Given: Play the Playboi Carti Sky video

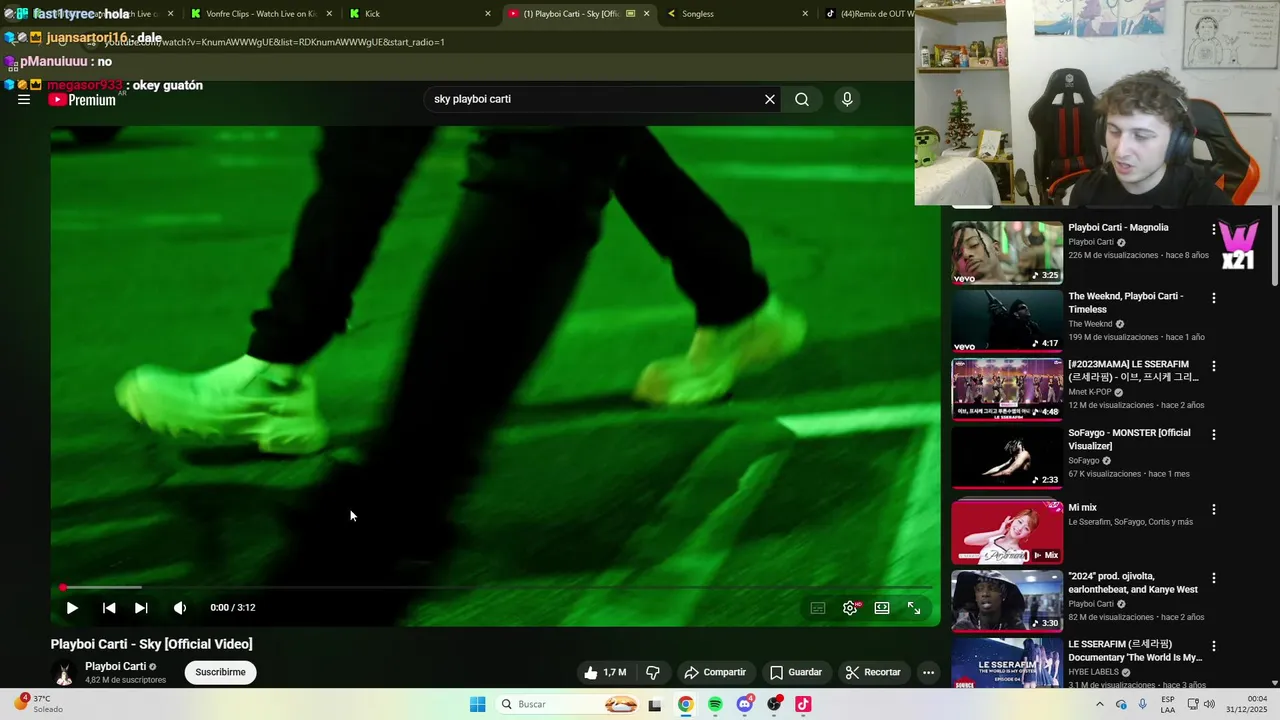Looking at the screenshot, I should coord(72,608).
